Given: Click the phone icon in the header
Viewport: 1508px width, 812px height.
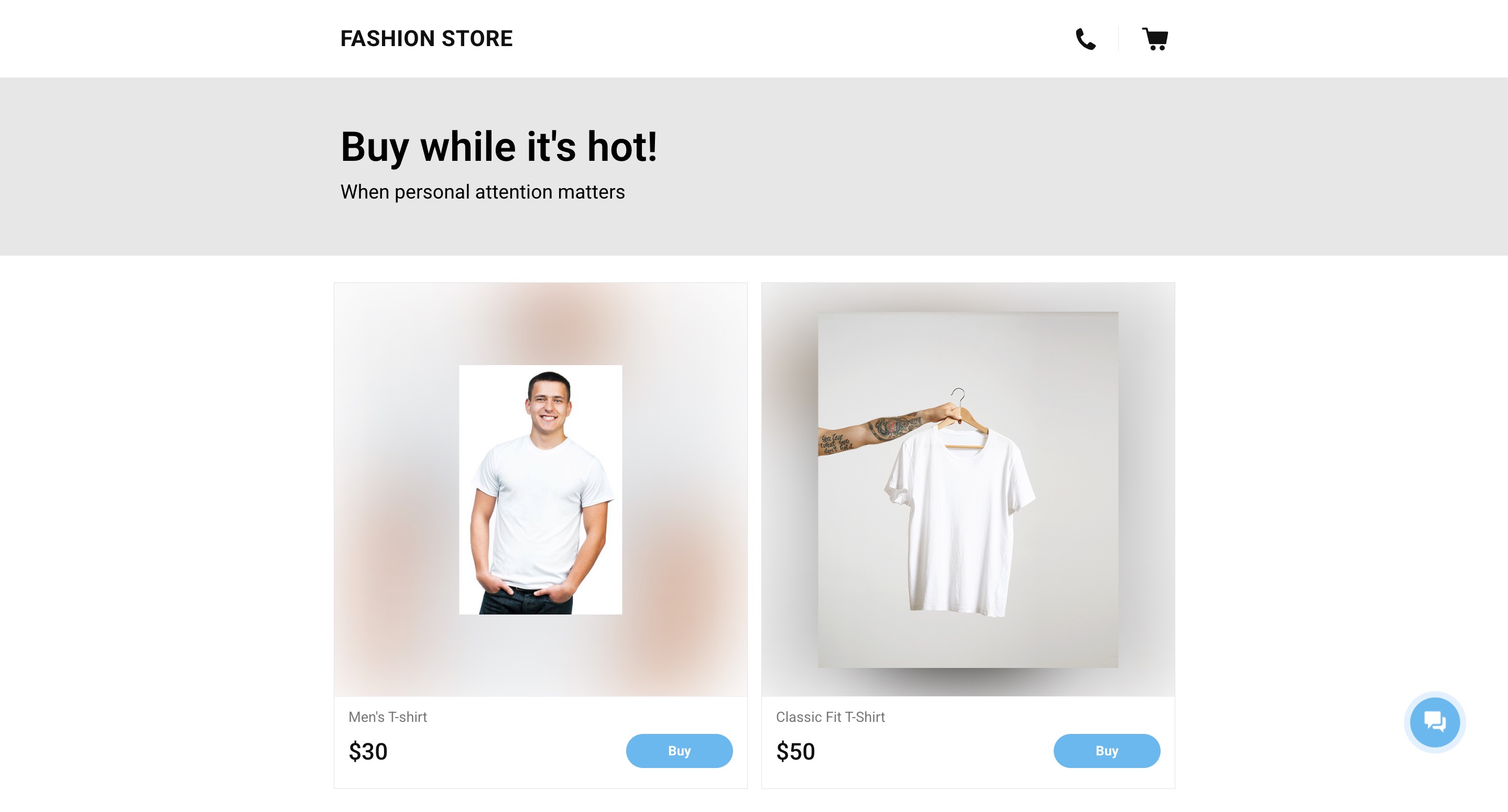Looking at the screenshot, I should [1086, 39].
